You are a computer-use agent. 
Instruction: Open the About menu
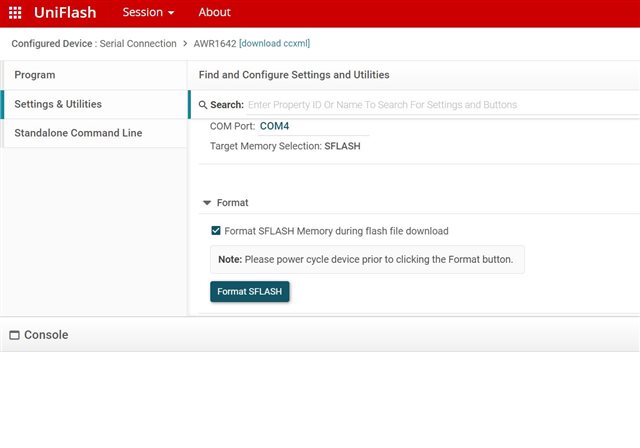click(215, 12)
